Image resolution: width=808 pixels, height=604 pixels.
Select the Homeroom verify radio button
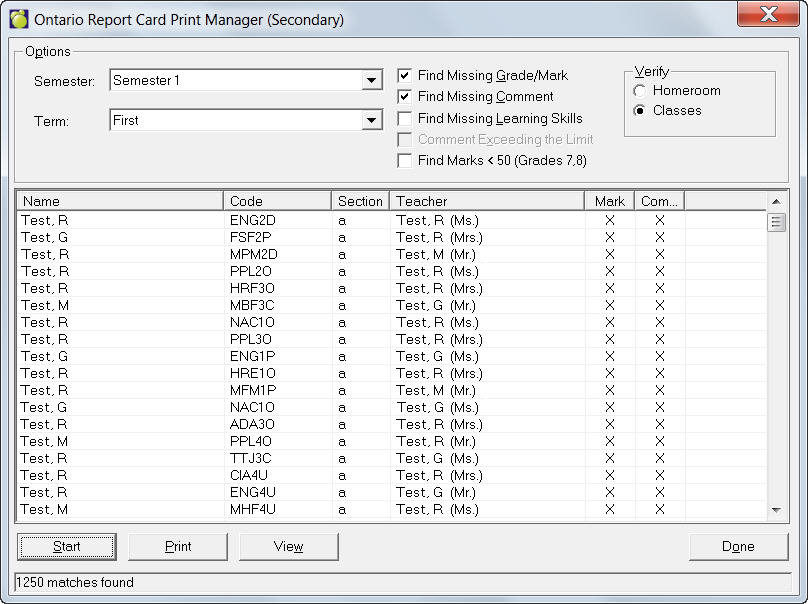tap(640, 91)
